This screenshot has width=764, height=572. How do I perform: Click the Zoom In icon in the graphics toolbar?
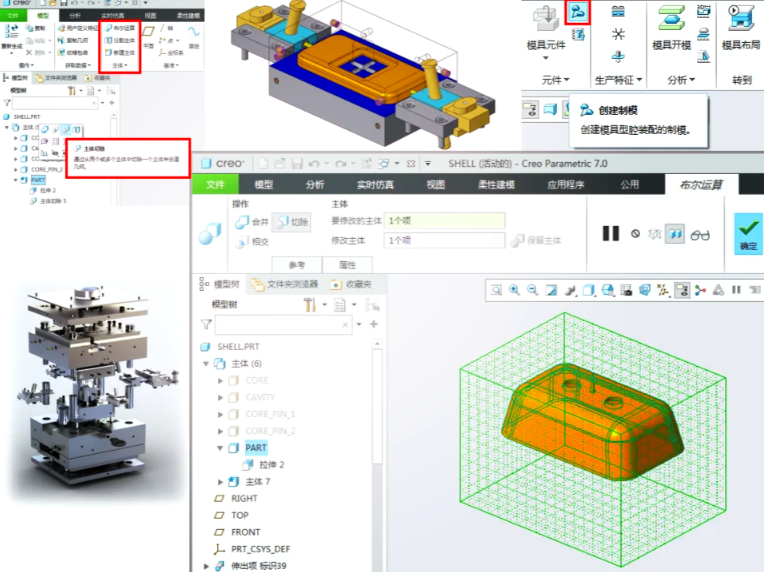click(x=515, y=290)
